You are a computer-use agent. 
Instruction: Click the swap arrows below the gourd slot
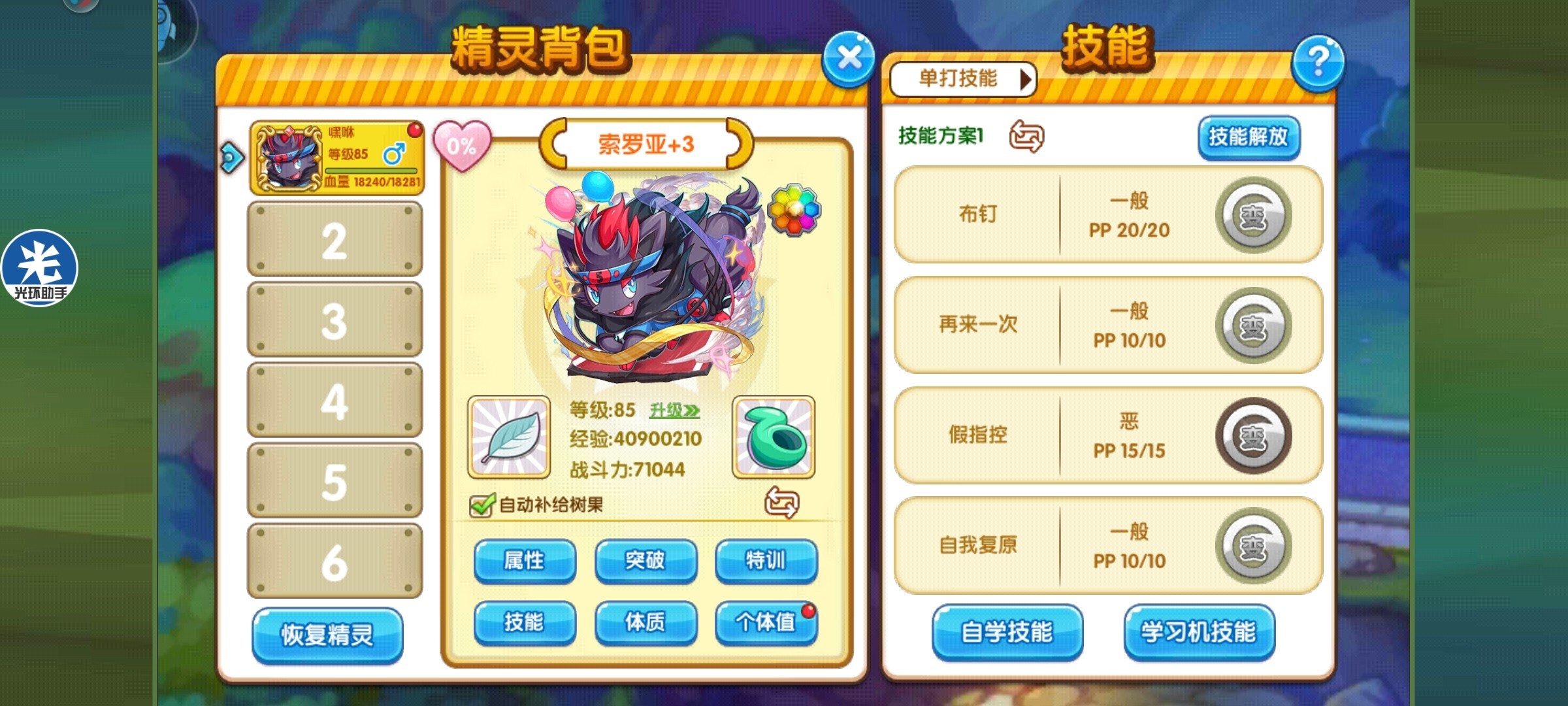pos(781,502)
